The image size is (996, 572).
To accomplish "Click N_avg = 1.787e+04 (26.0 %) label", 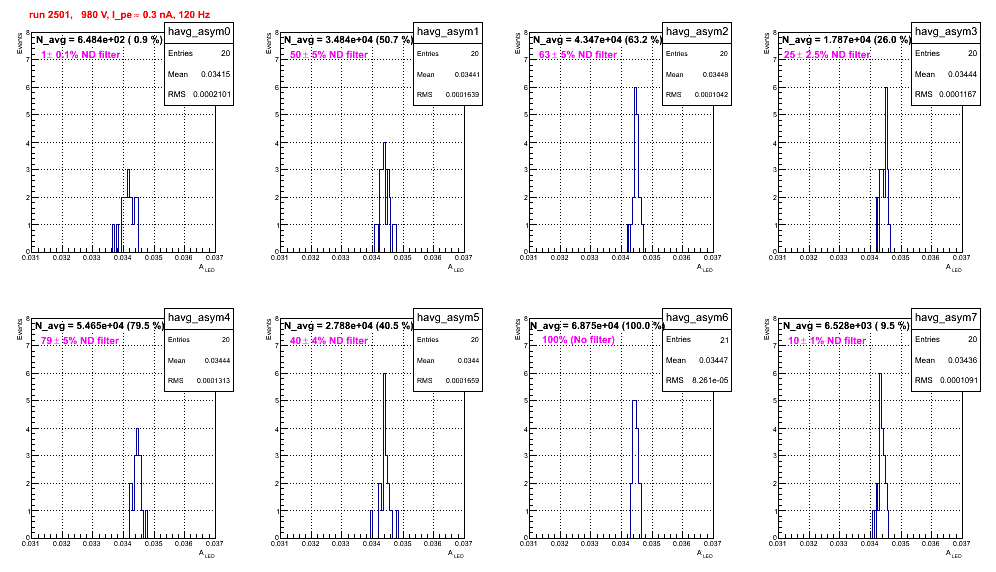I will [846, 39].
